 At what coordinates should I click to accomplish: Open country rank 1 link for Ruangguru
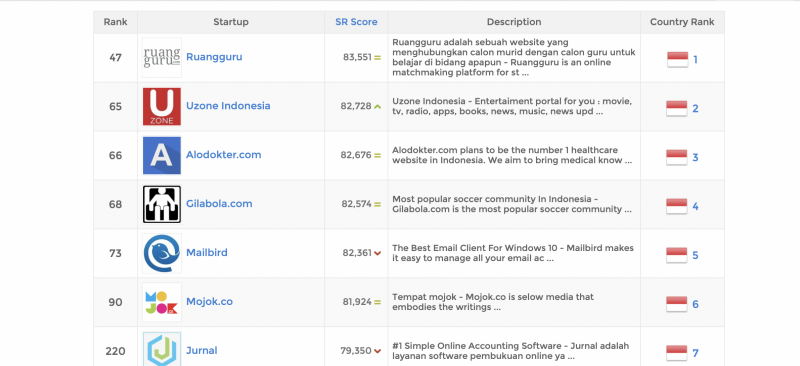pos(695,60)
